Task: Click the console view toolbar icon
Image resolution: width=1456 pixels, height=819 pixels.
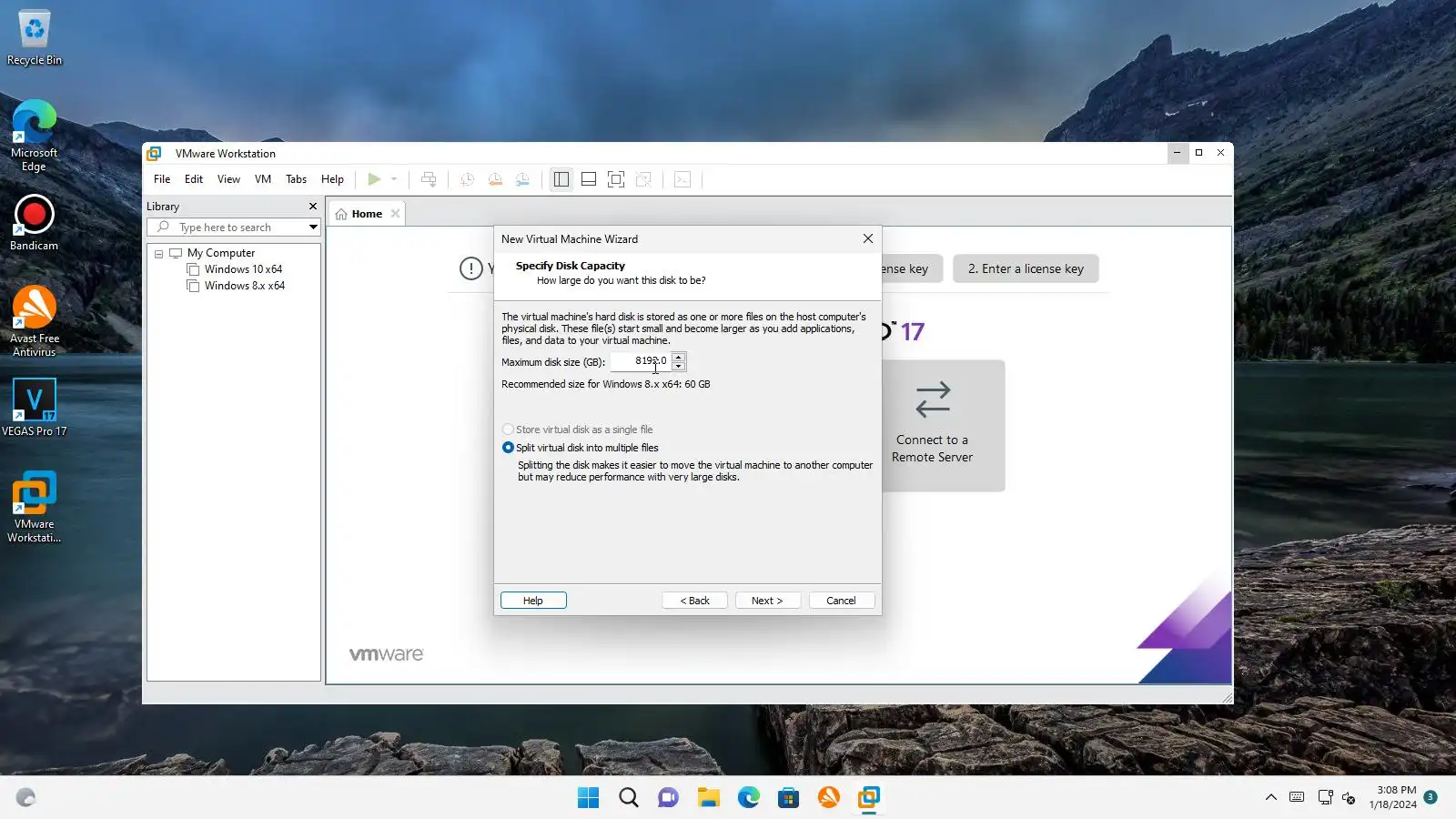Action: (x=682, y=179)
